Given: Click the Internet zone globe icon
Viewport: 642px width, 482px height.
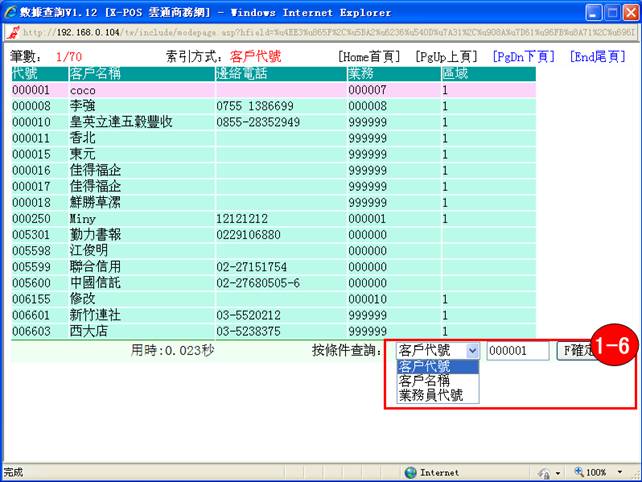Looking at the screenshot, I should click(x=411, y=472).
